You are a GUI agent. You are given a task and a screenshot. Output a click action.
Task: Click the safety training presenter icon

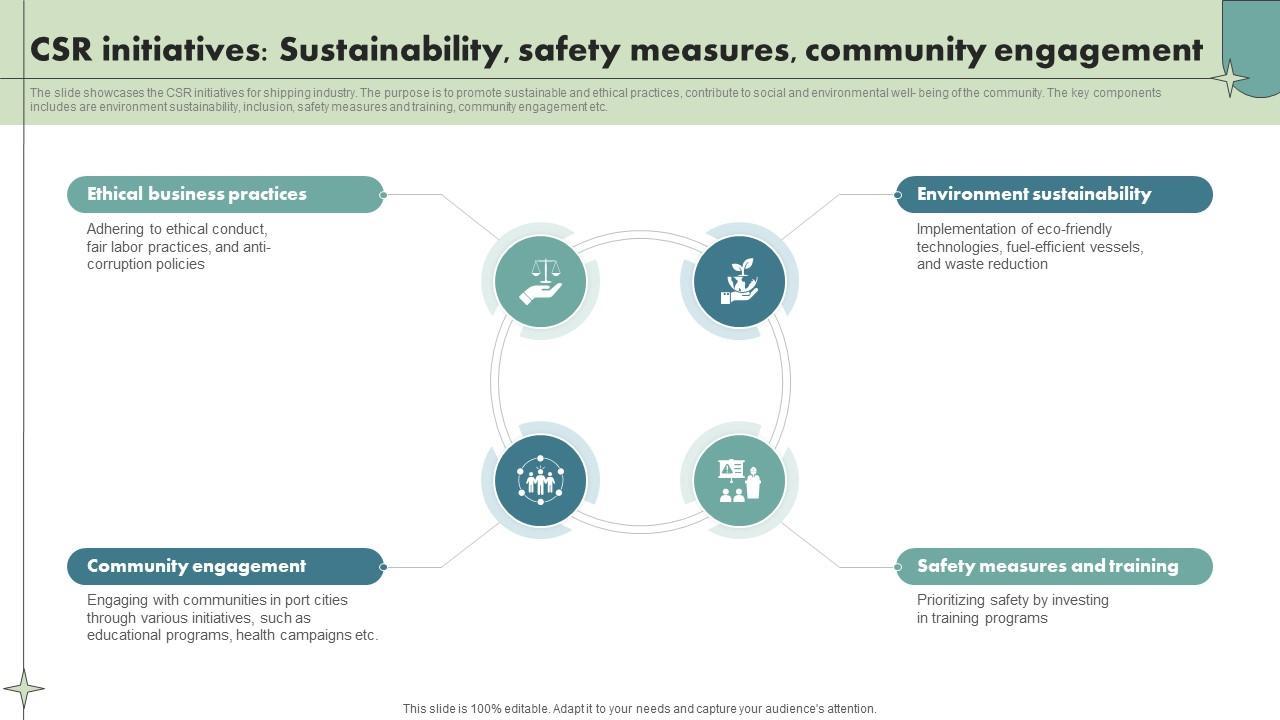click(x=739, y=480)
